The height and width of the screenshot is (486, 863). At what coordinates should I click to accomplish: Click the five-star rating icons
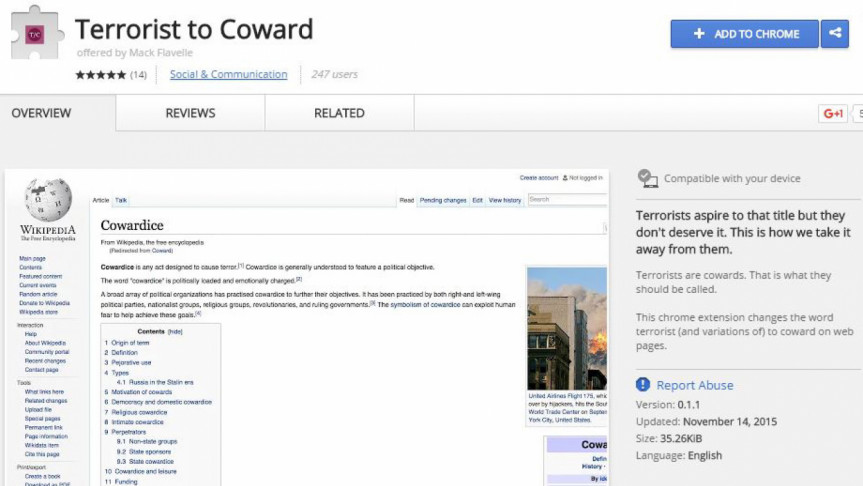point(100,75)
